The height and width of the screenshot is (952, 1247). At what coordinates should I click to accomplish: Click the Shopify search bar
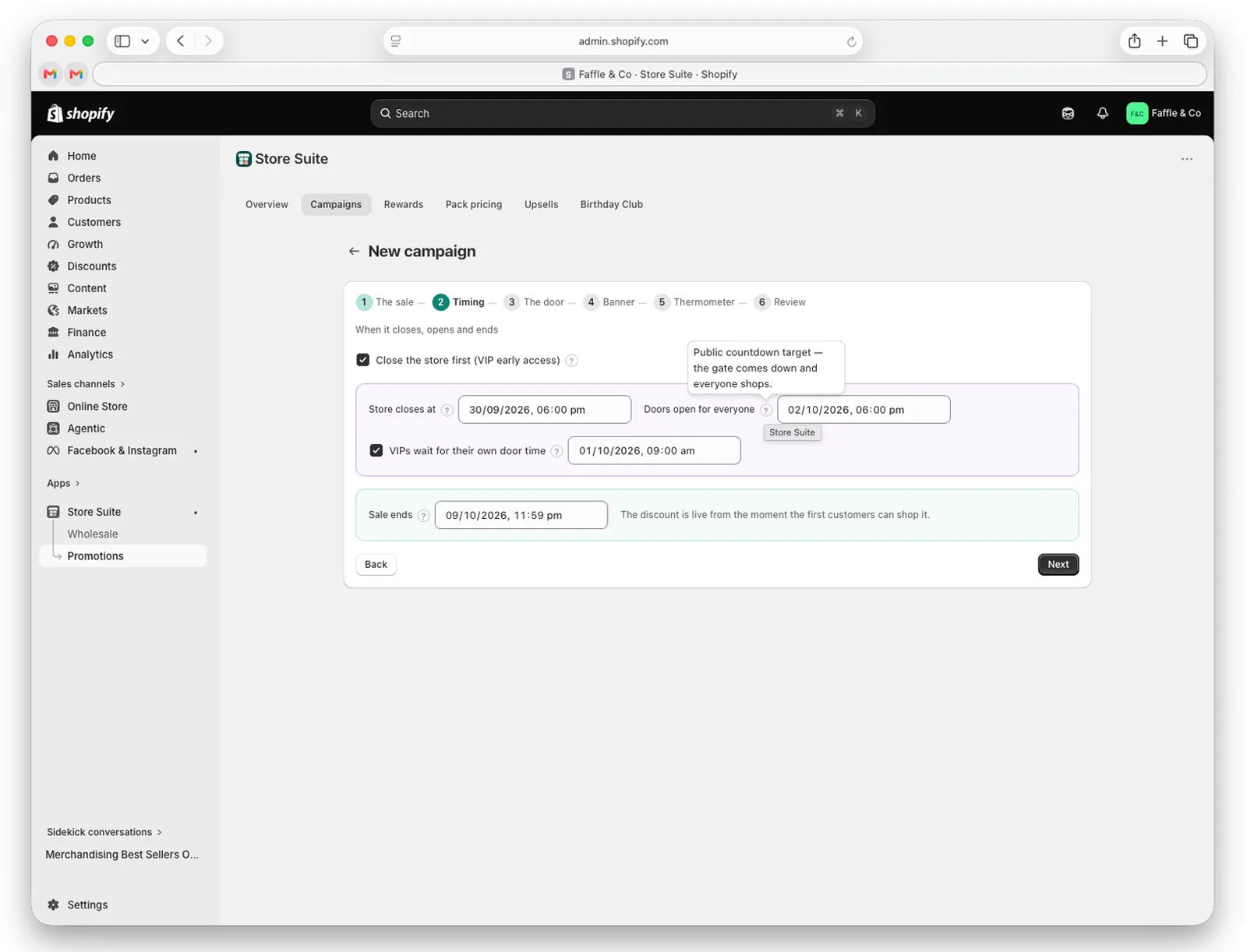pyautogui.click(x=622, y=114)
